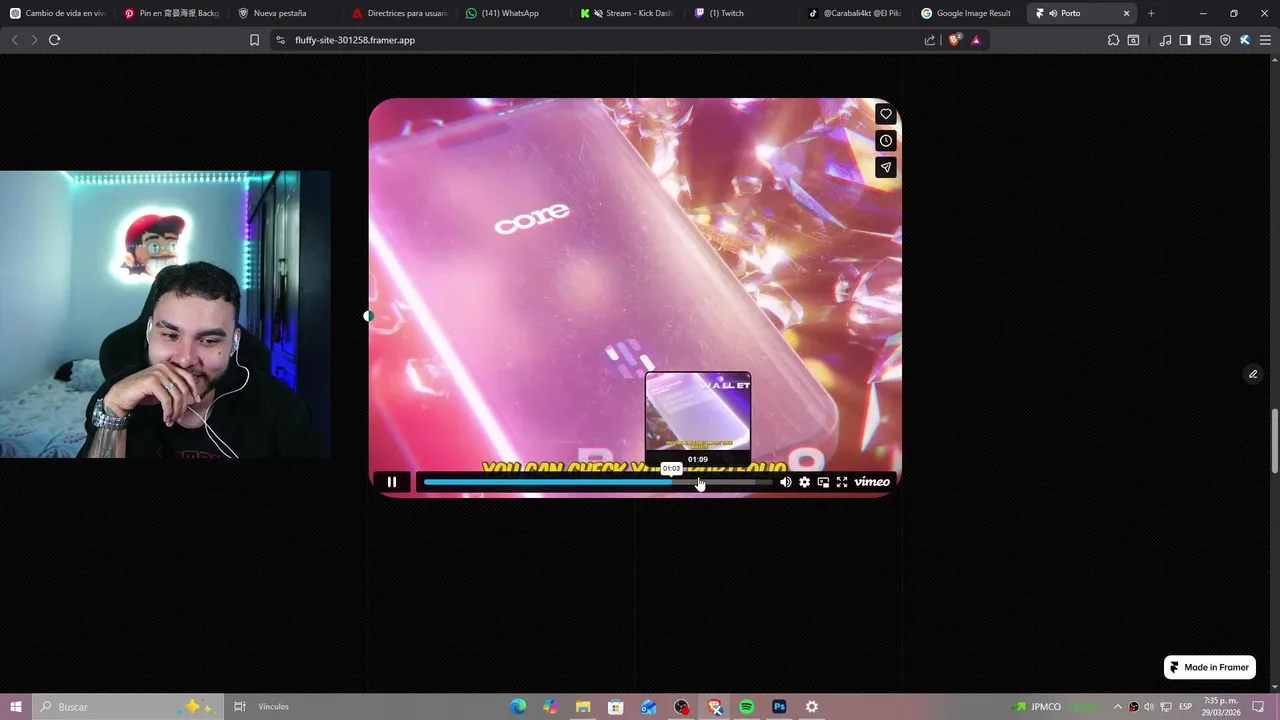Bookmark this page
1280x720 pixels.
pyautogui.click(x=254, y=40)
